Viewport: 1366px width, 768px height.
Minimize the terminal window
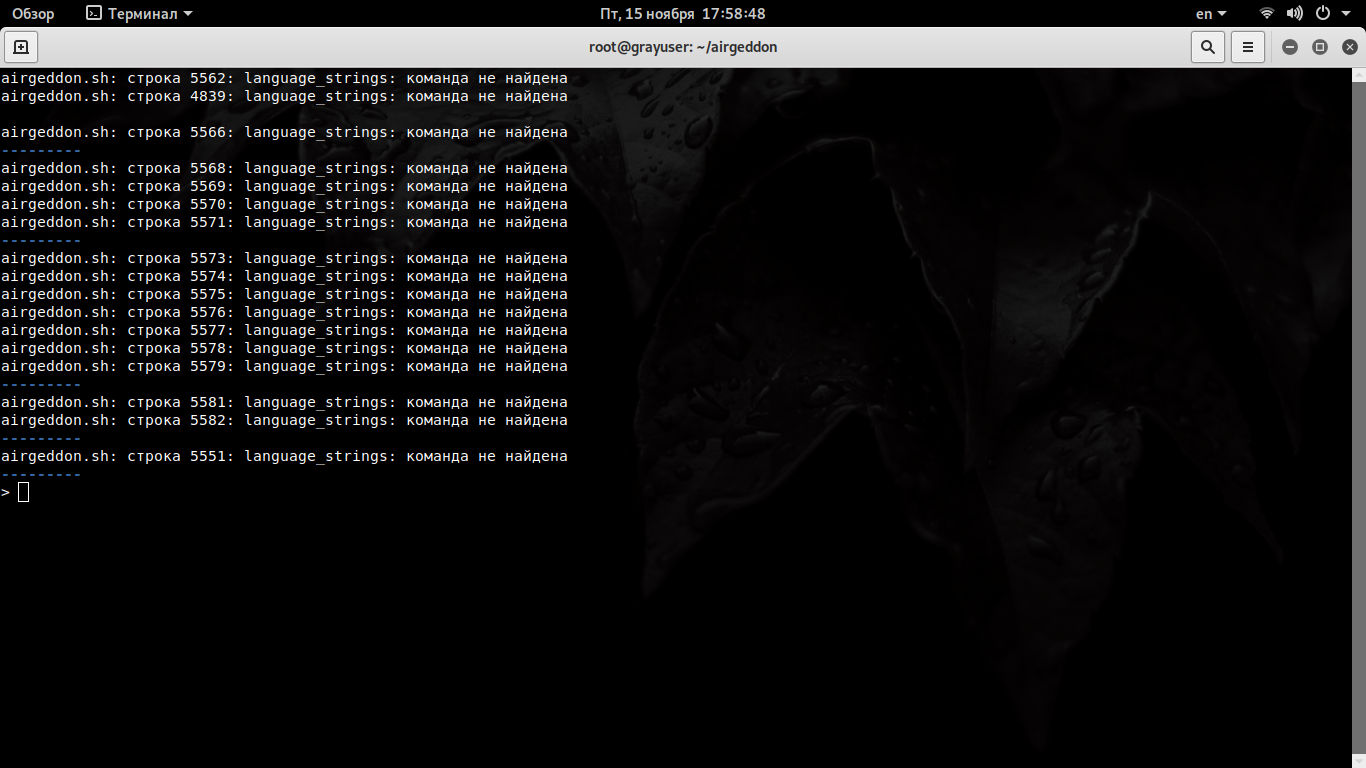1290,47
